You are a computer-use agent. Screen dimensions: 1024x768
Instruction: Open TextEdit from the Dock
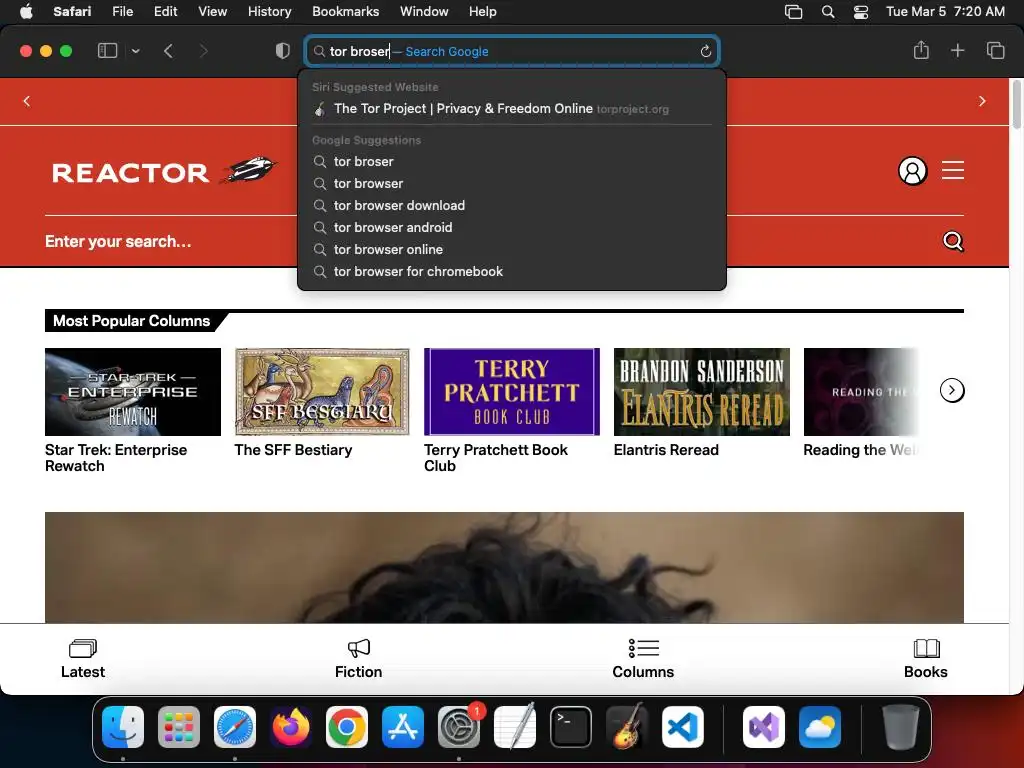pos(515,727)
